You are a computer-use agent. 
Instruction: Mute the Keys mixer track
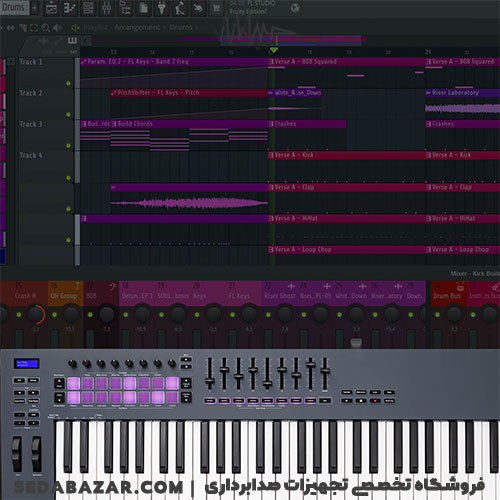[197, 314]
